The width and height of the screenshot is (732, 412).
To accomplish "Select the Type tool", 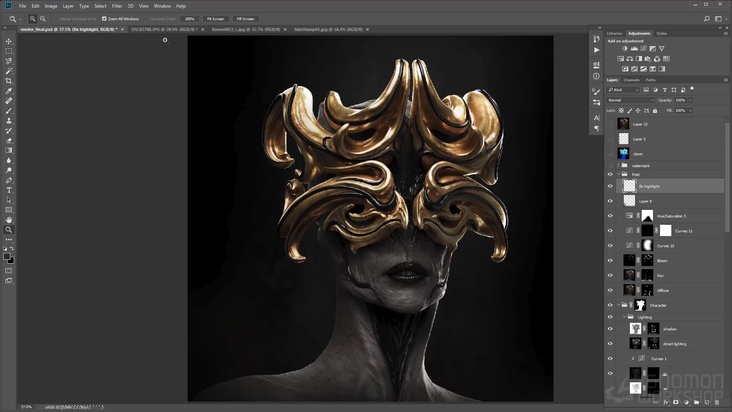I will click(x=9, y=190).
